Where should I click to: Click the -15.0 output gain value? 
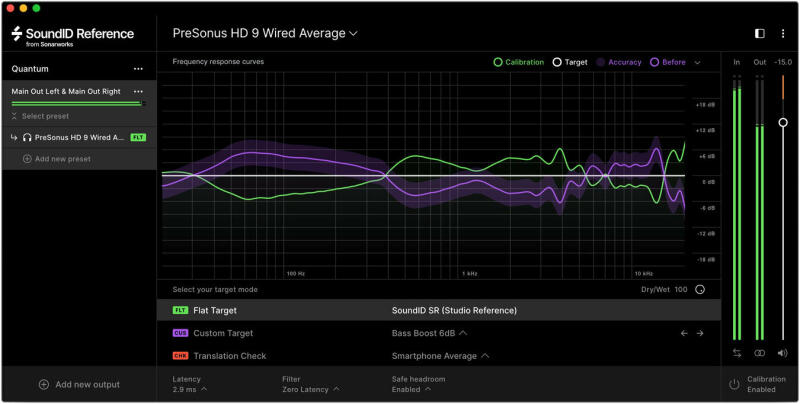coord(783,62)
